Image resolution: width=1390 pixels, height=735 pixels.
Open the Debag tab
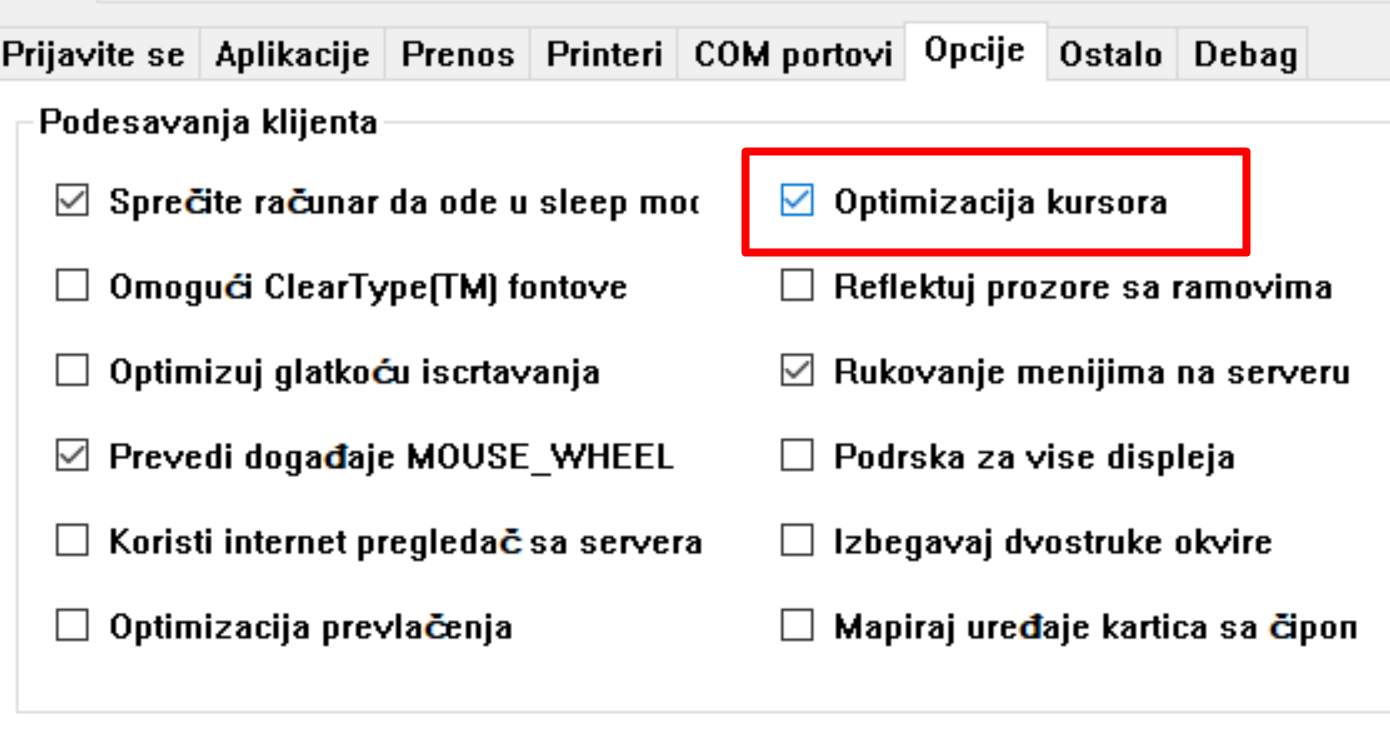tap(1245, 54)
